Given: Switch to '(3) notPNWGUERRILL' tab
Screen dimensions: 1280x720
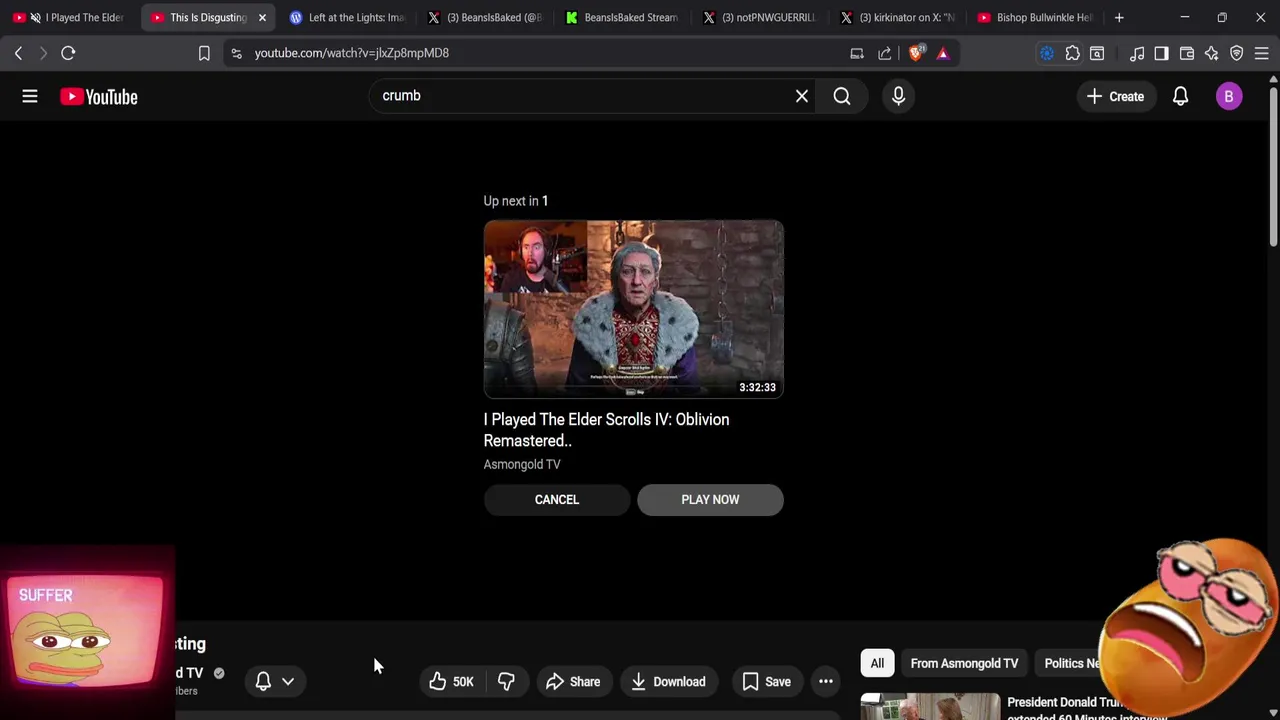Looking at the screenshot, I should point(760,17).
